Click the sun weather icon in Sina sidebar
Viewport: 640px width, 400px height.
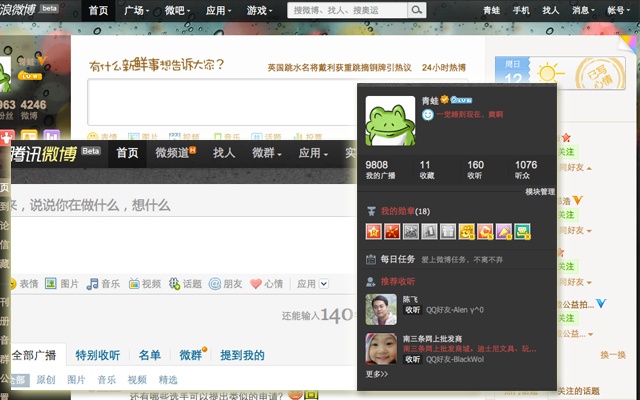click(x=549, y=74)
